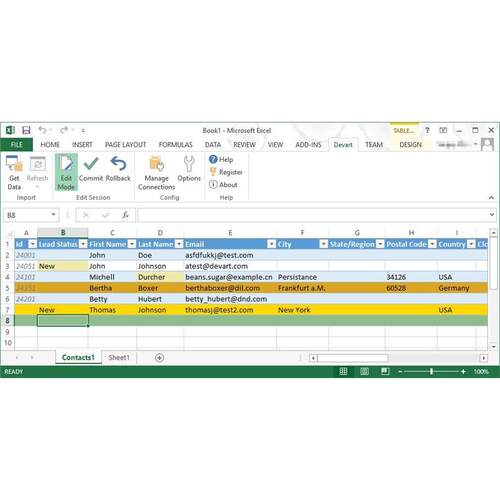Open Manage Connections
Viewport: 500px width, 500px height.
(156, 173)
